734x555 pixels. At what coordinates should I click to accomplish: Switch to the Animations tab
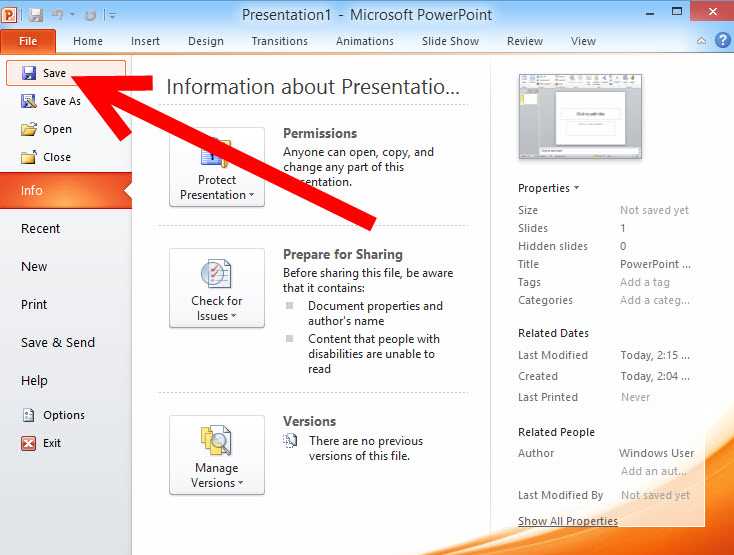pos(365,41)
